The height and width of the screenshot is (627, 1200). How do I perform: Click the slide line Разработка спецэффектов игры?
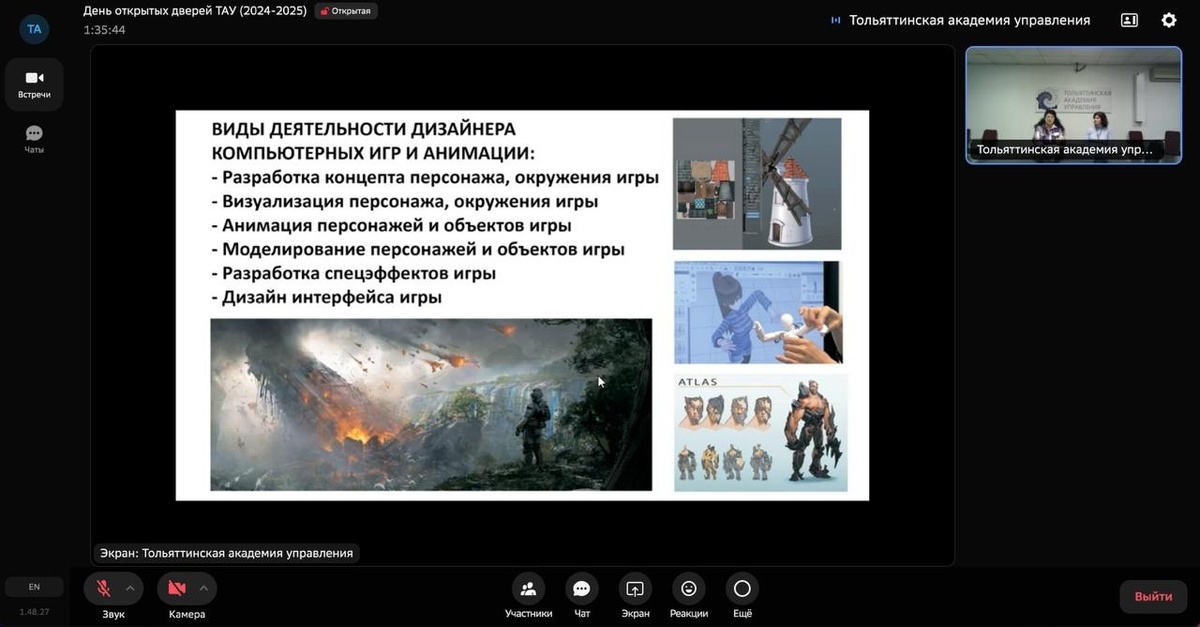click(x=354, y=273)
